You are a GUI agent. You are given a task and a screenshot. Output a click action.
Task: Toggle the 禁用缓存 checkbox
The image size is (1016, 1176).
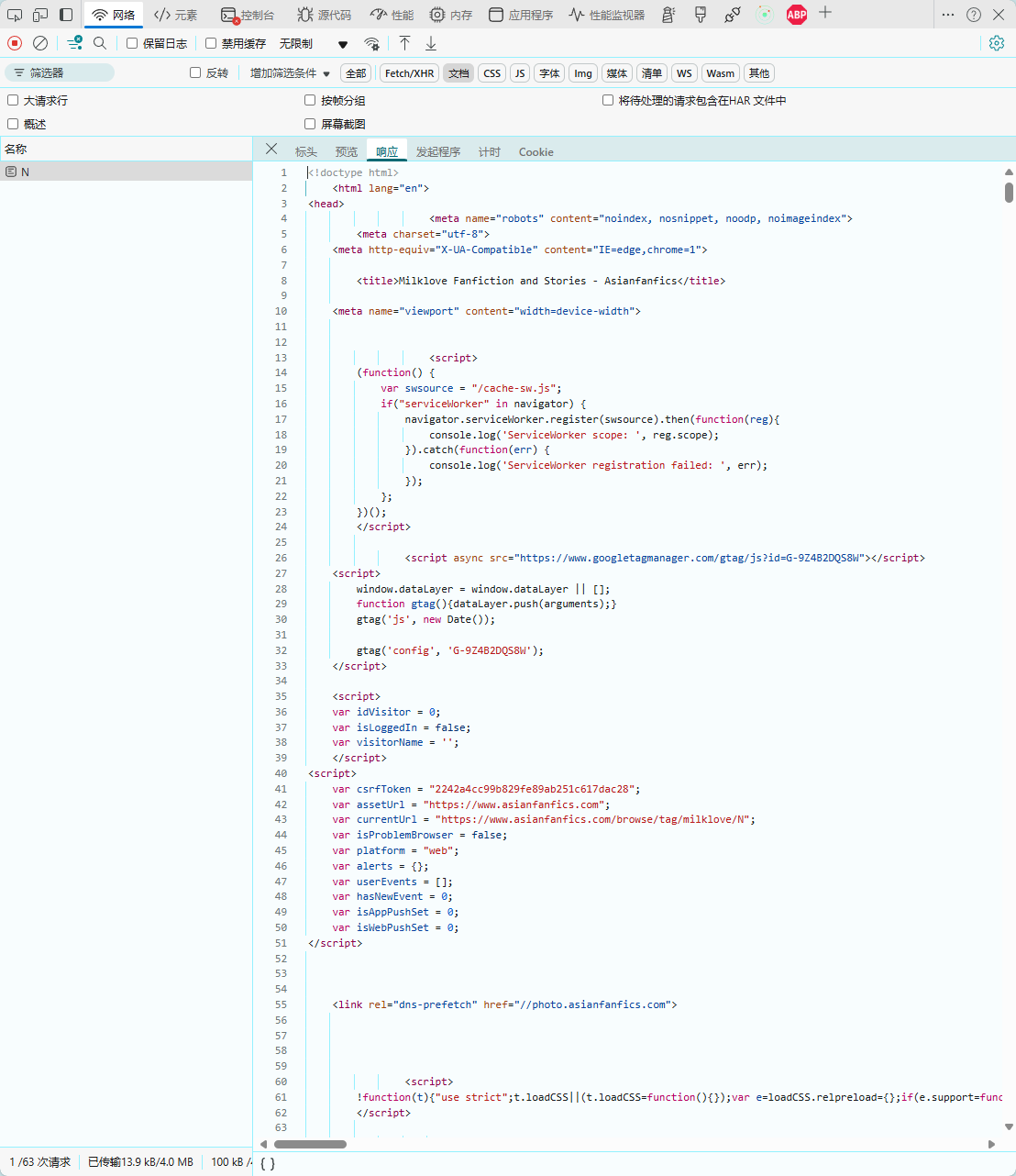click(x=211, y=43)
